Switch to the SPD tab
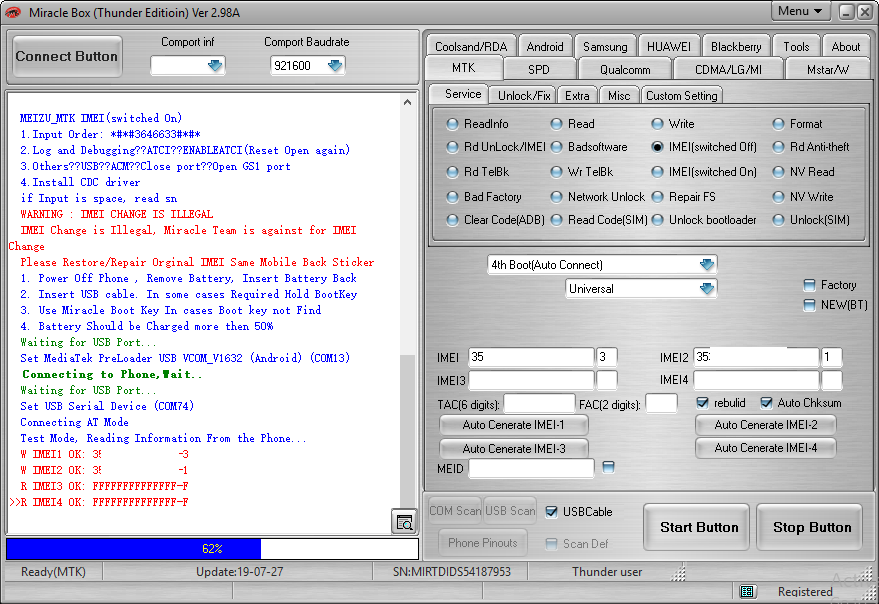The width and height of the screenshot is (879, 604). (539, 70)
